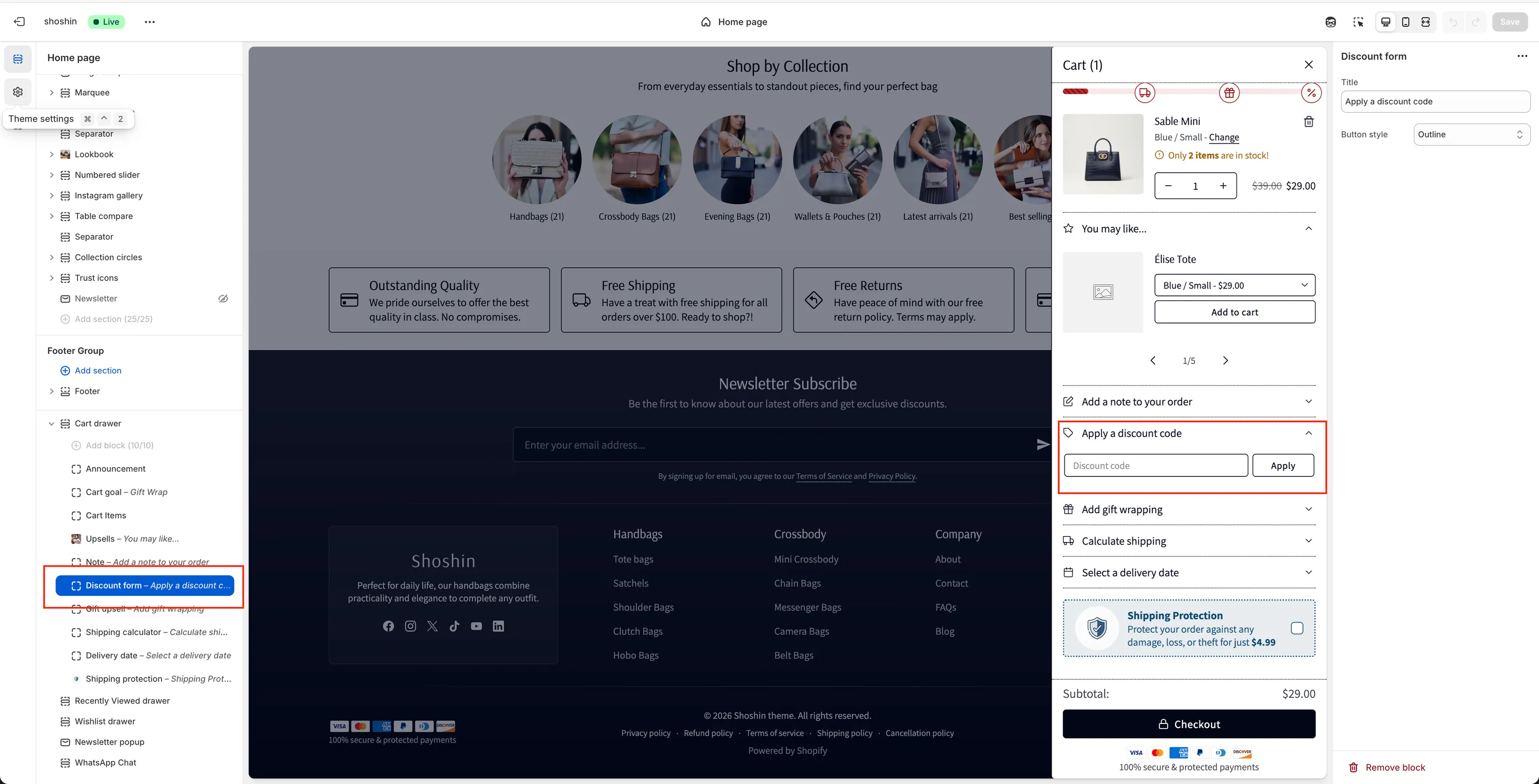The image size is (1539, 784).
Task: Open the Button style dropdown
Action: coord(1471,134)
